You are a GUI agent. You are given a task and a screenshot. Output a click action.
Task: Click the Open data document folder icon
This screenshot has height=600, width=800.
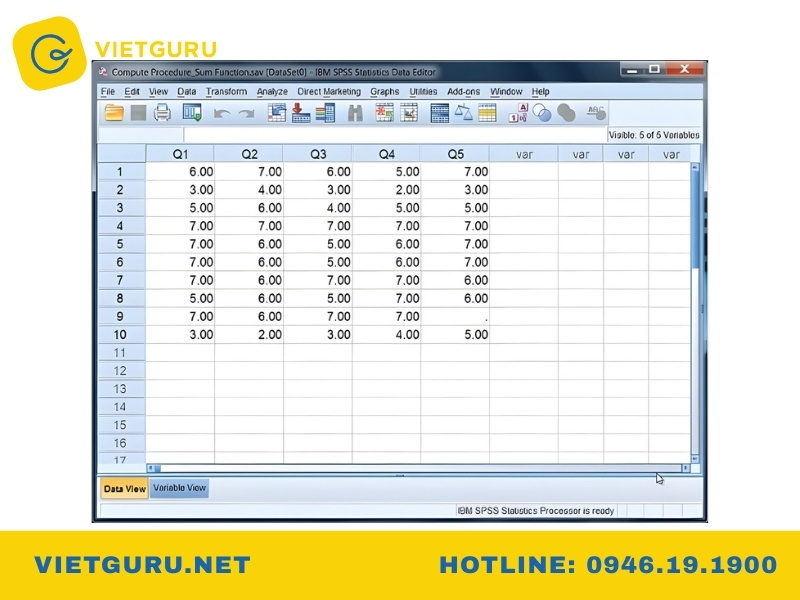pyautogui.click(x=114, y=112)
